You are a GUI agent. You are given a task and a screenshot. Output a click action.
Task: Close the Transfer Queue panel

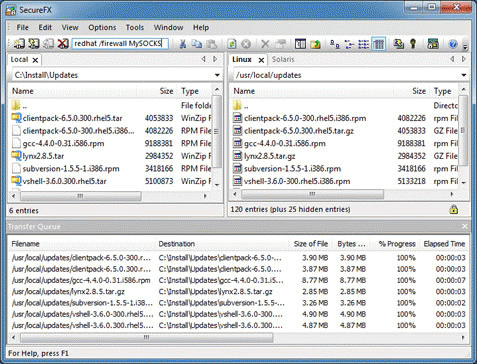pyautogui.click(x=465, y=227)
